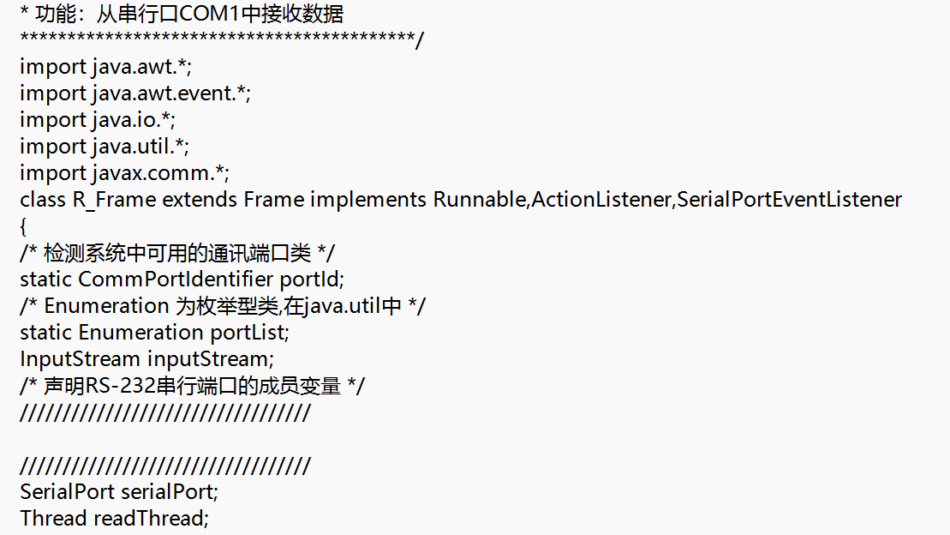950x535 pixels.
Task: Click the 'import java.util.*;' line
Action: [104, 146]
